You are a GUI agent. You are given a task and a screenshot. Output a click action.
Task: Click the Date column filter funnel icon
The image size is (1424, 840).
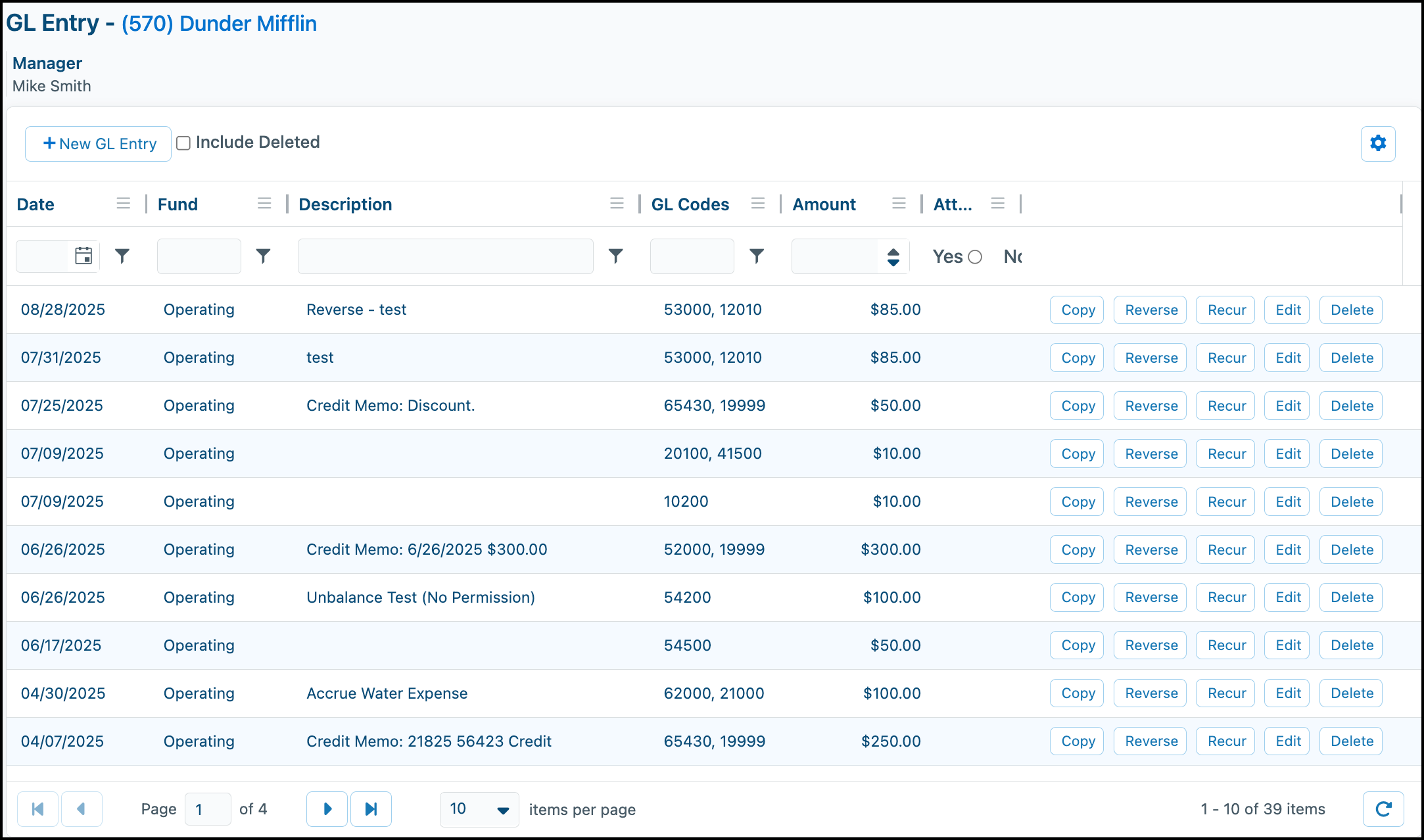[122, 256]
